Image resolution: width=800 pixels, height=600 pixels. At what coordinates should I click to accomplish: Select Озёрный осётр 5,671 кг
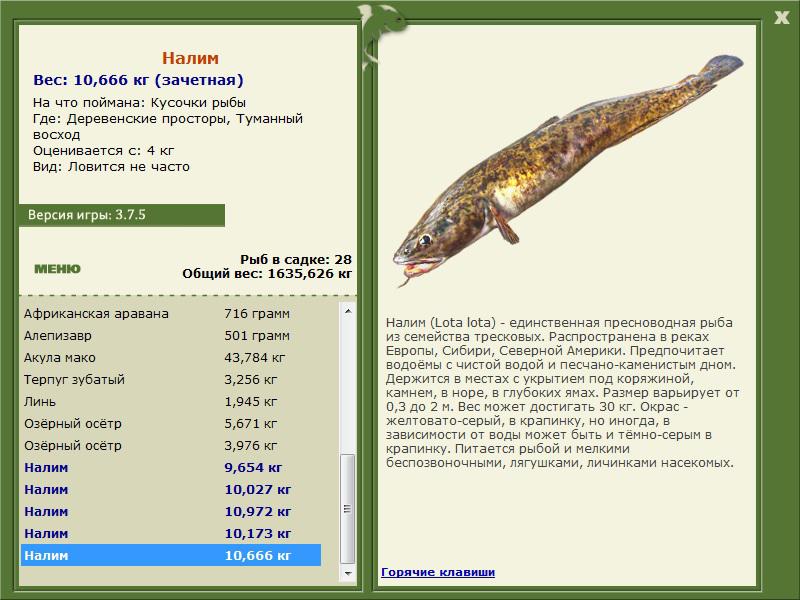171,423
